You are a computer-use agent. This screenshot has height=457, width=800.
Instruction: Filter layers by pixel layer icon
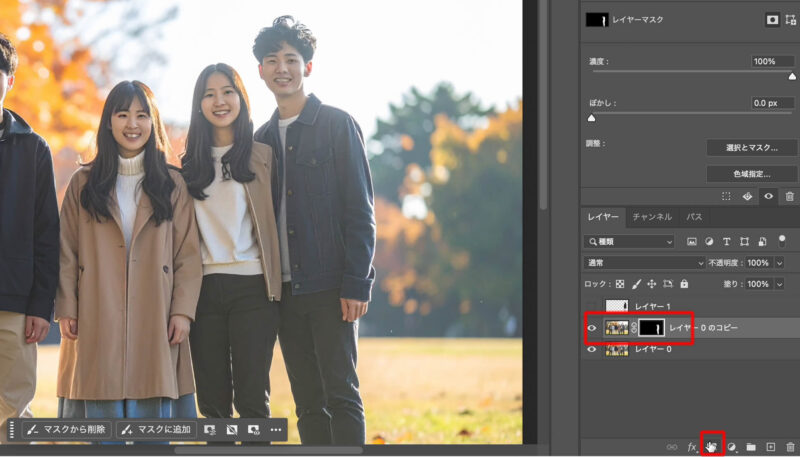692,242
